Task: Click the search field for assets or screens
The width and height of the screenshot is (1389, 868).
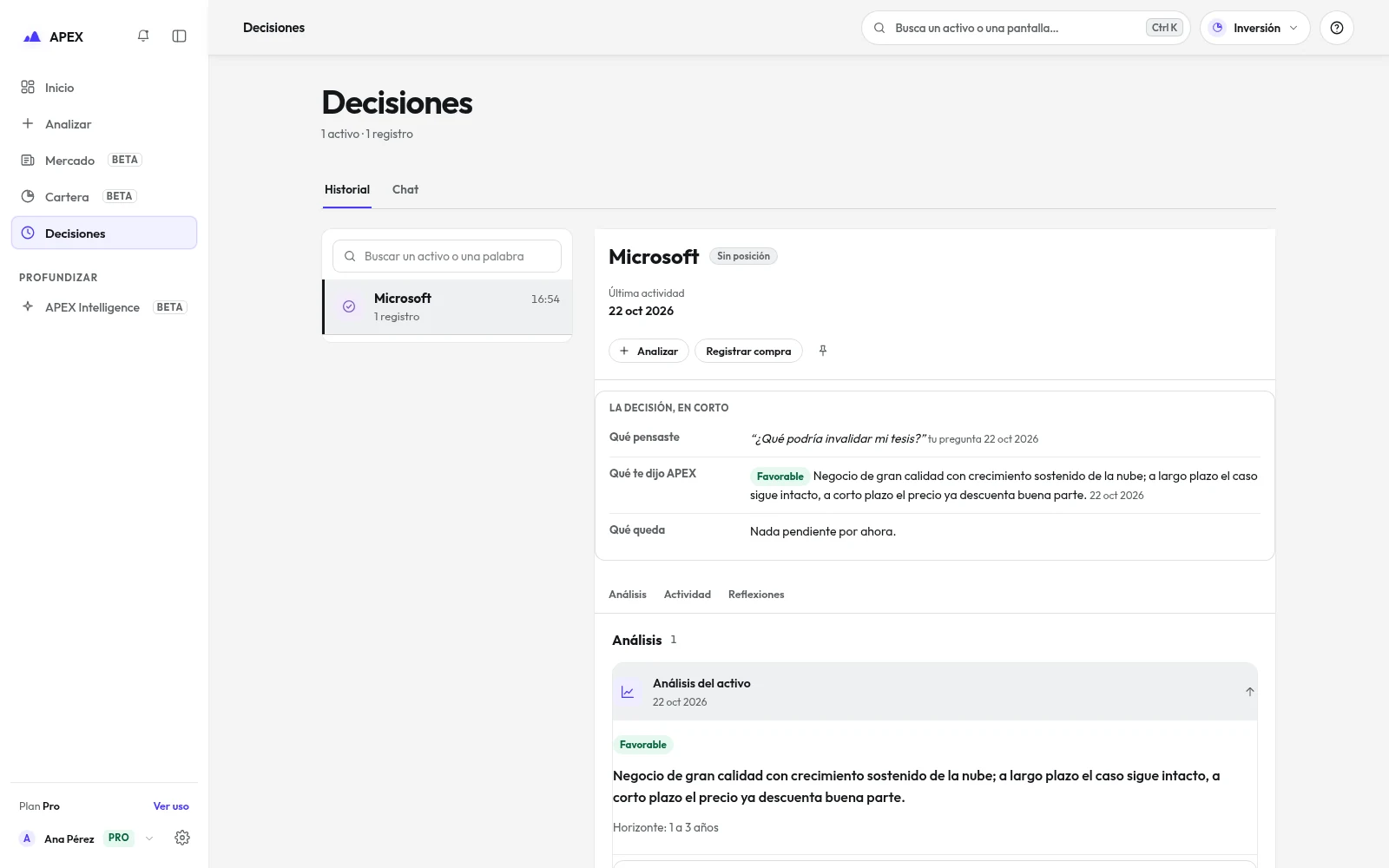Action: click(1025, 28)
